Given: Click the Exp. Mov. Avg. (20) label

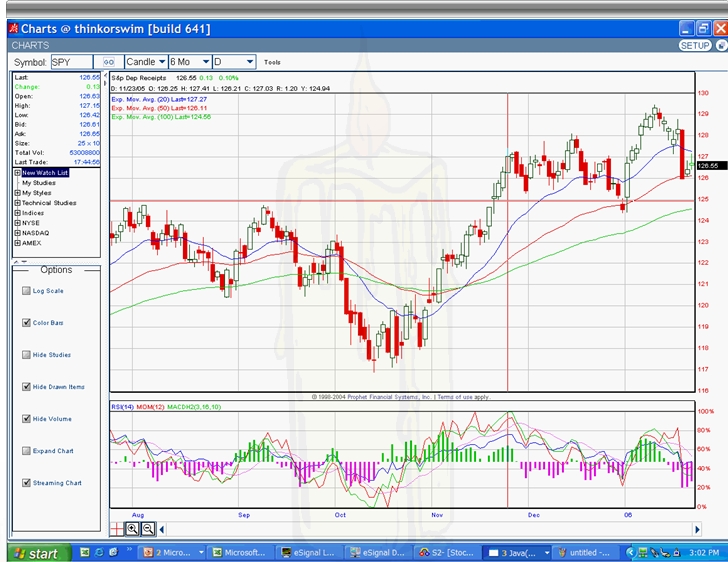Looking at the screenshot, I should pos(159,99).
